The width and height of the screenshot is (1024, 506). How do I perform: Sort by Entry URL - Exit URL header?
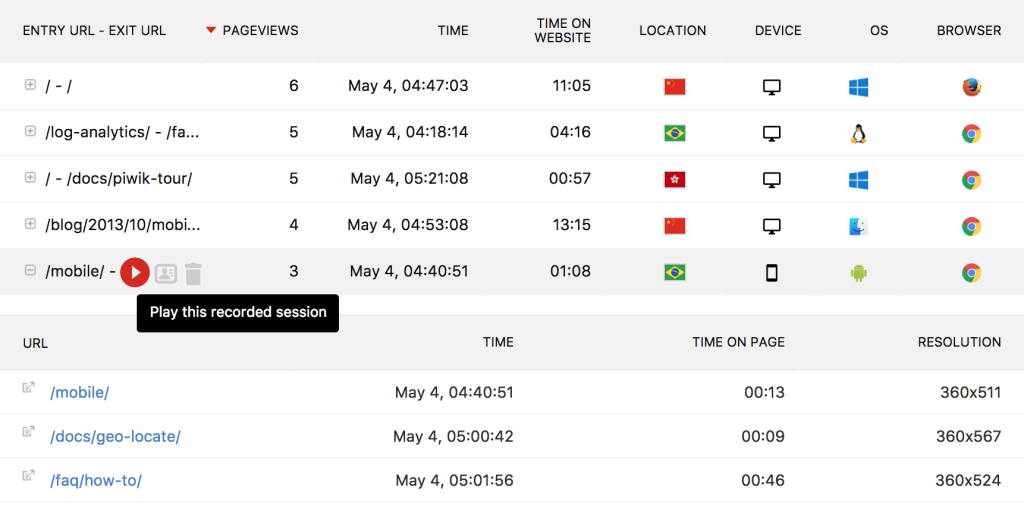pos(94,30)
